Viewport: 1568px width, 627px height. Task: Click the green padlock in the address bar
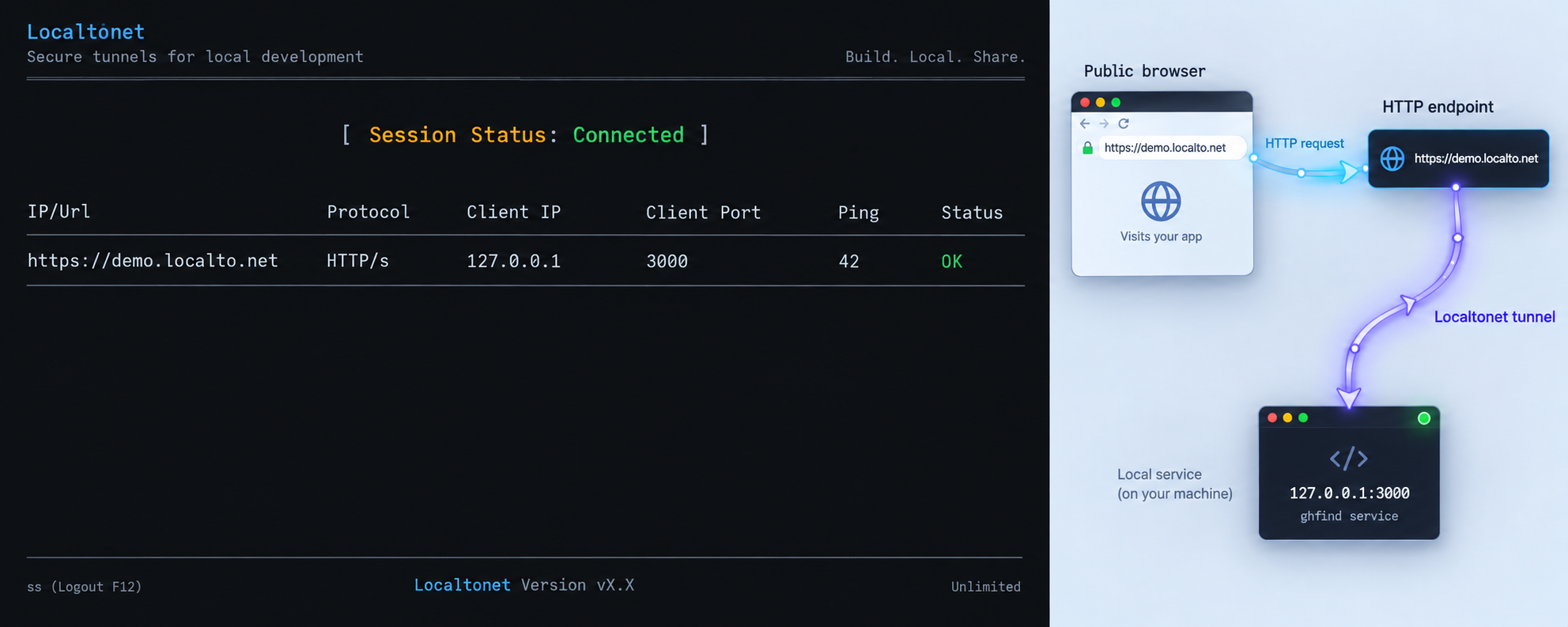pos(1087,148)
